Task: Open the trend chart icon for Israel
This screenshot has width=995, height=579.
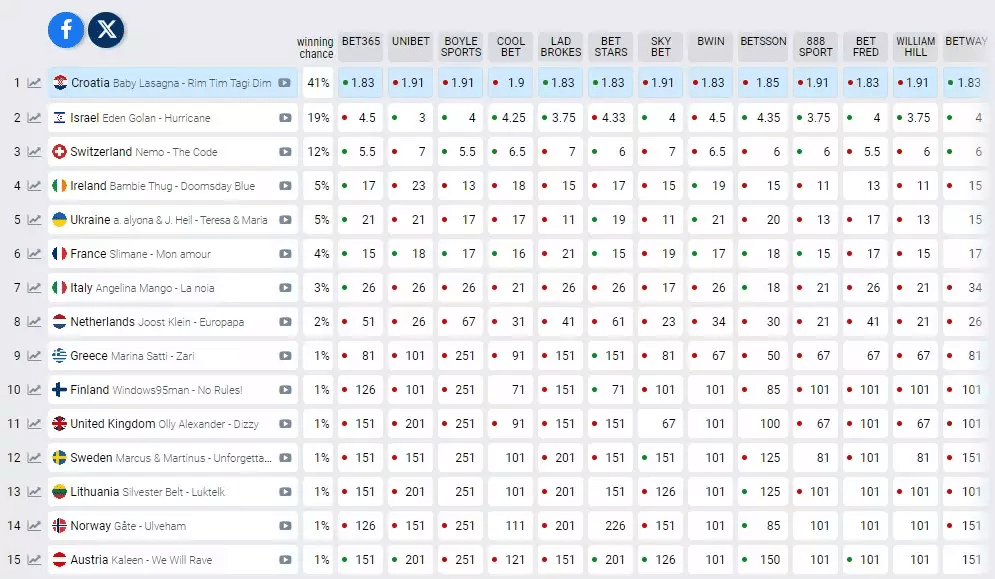Action: pos(34,117)
